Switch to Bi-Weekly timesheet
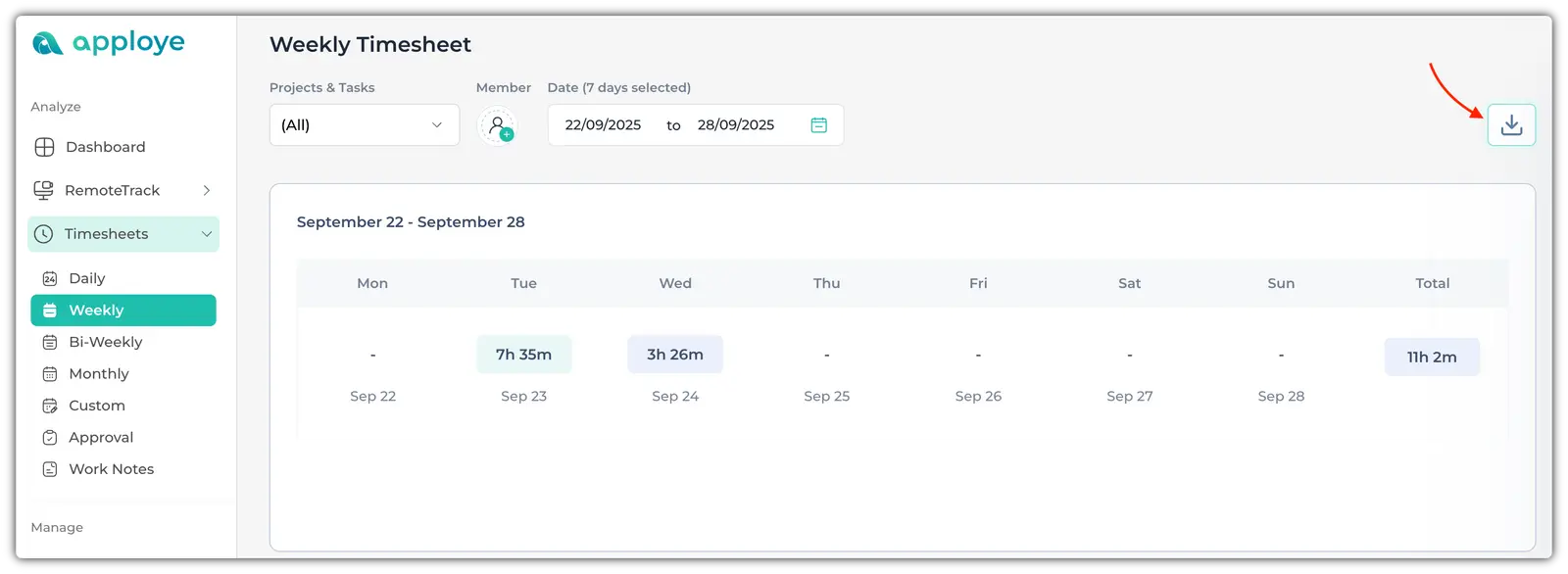 coord(105,342)
